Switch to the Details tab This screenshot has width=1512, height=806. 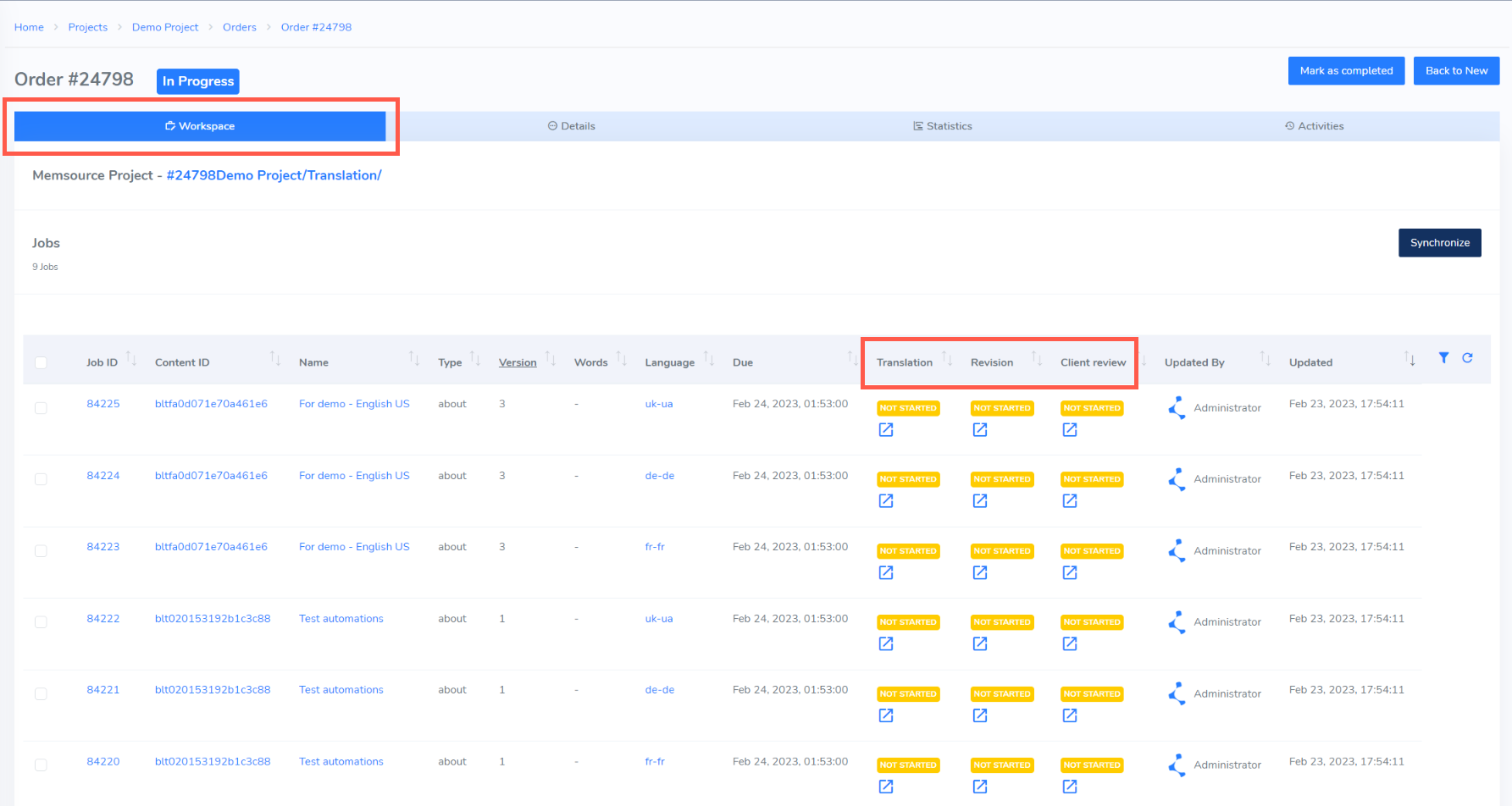click(x=572, y=126)
